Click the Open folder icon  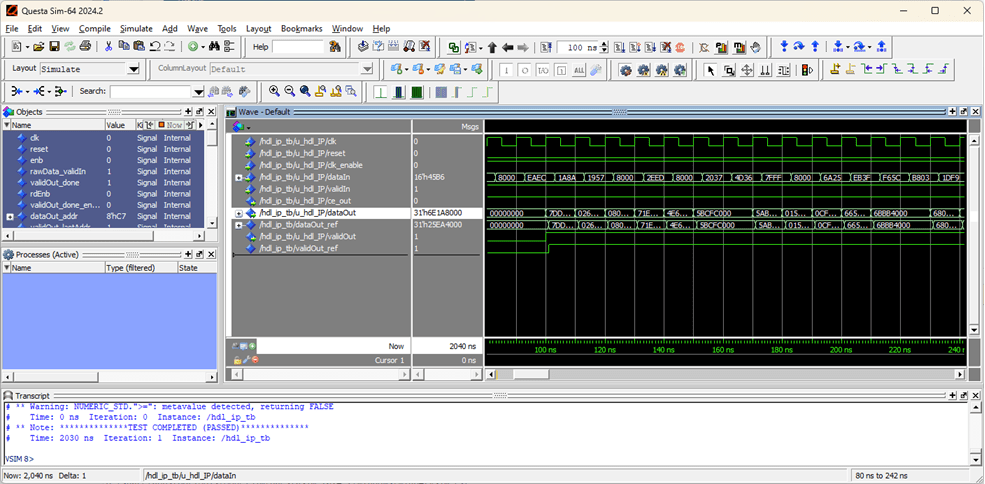click(x=38, y=47)
